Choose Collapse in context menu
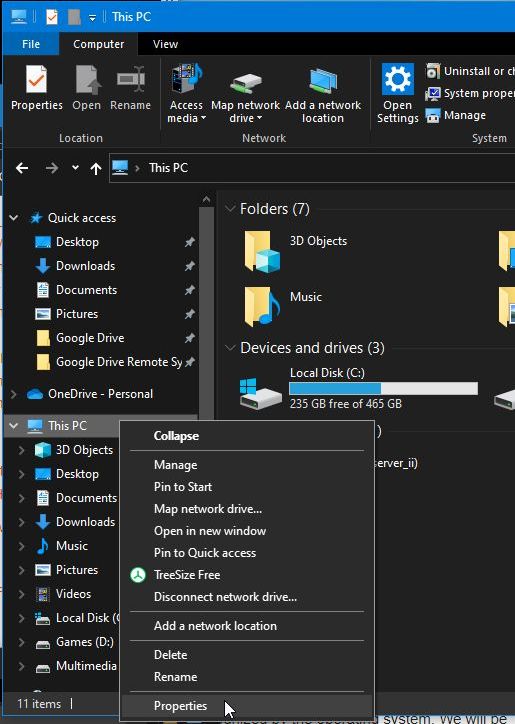The height and width of the screenshot is (724, 515). 247,436
